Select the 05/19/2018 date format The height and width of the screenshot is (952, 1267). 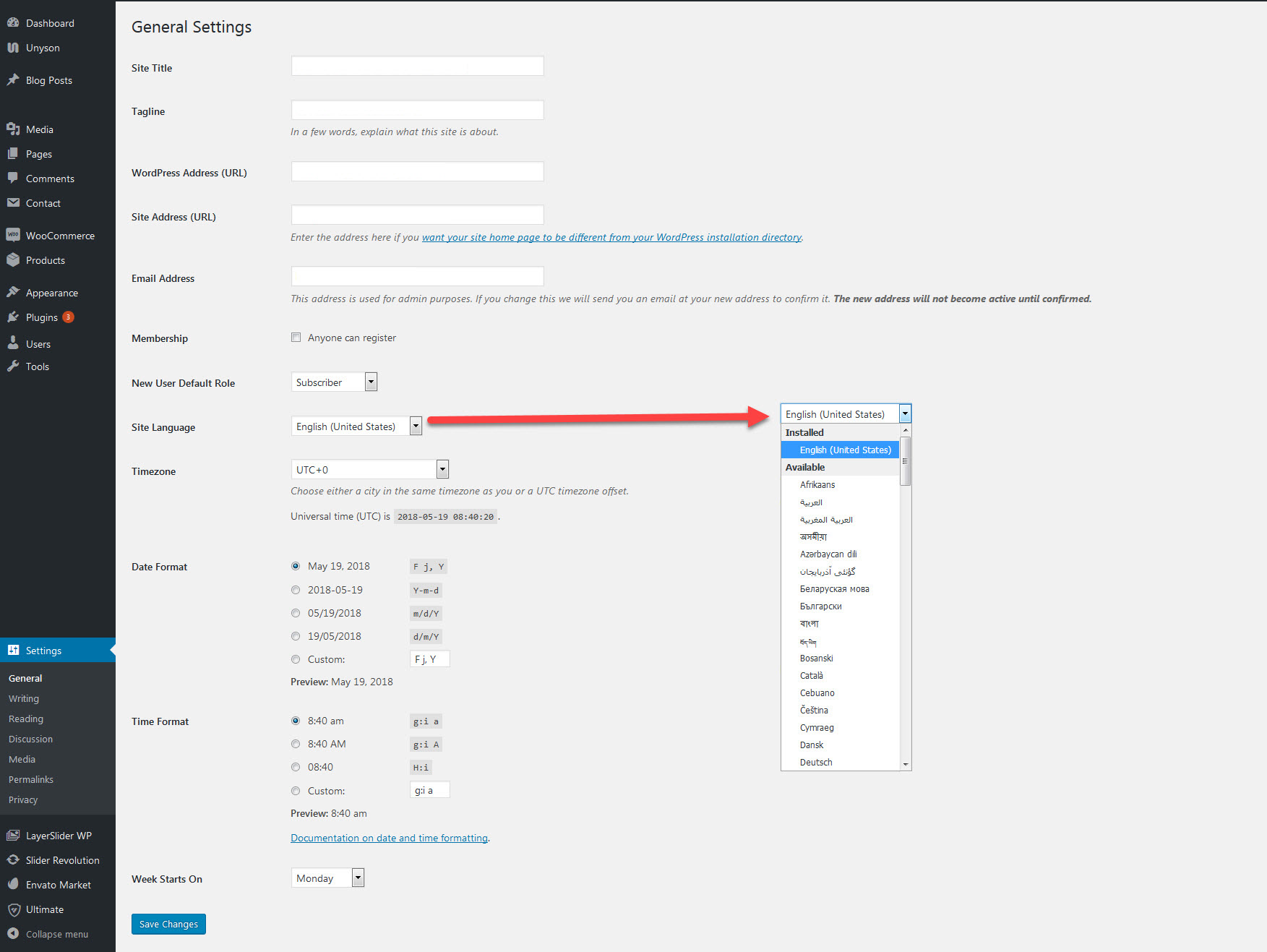point(296,613)
